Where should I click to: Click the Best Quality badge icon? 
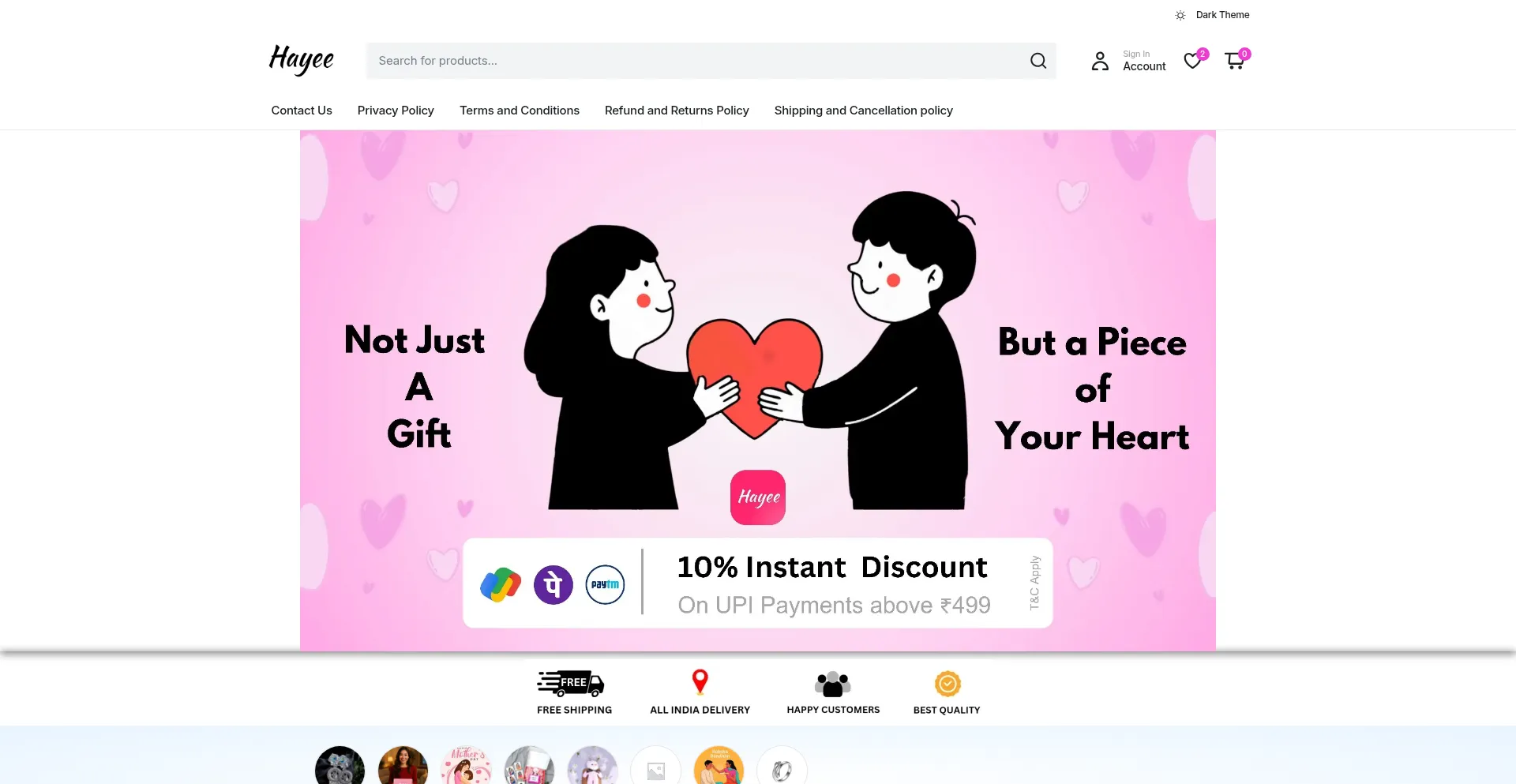click(x=947, y=684)
